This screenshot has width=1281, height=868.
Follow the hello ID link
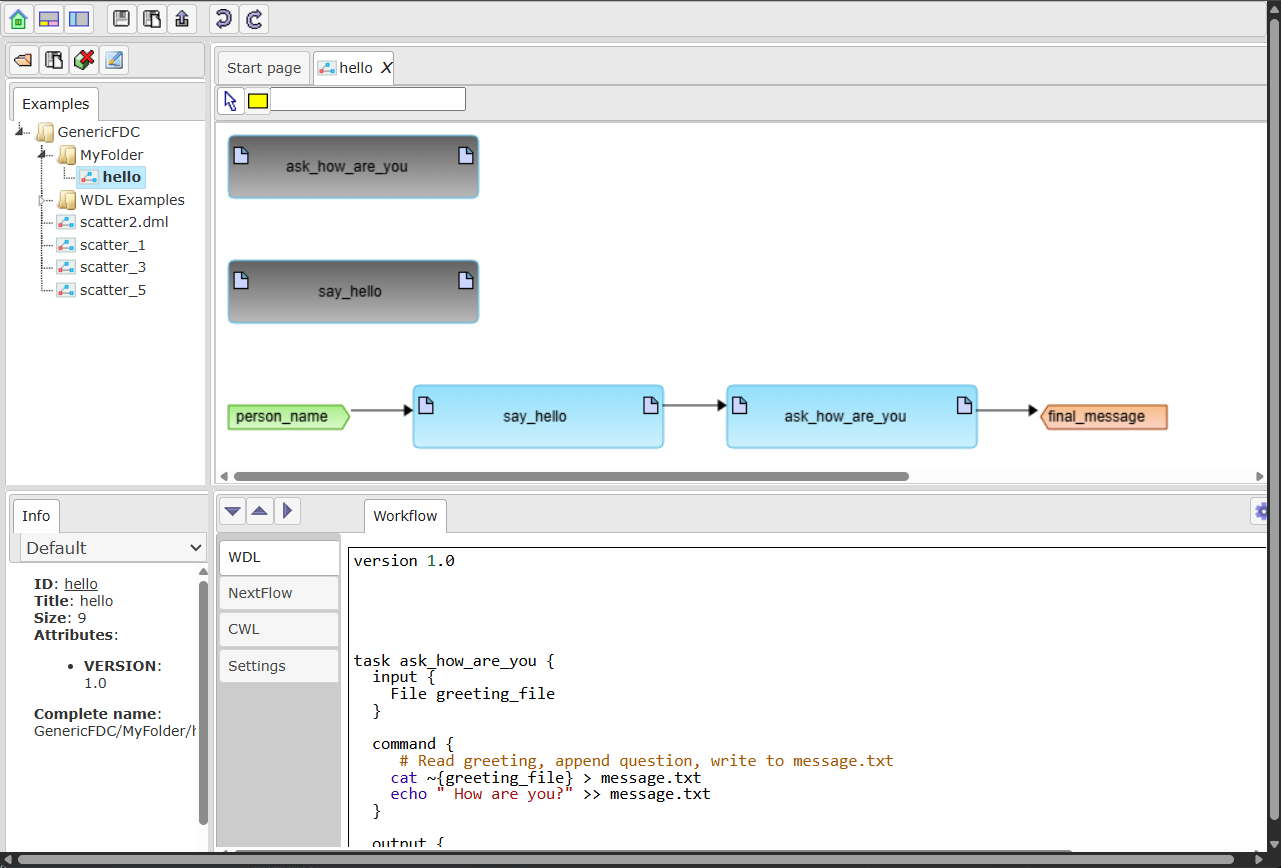(81, 584)
